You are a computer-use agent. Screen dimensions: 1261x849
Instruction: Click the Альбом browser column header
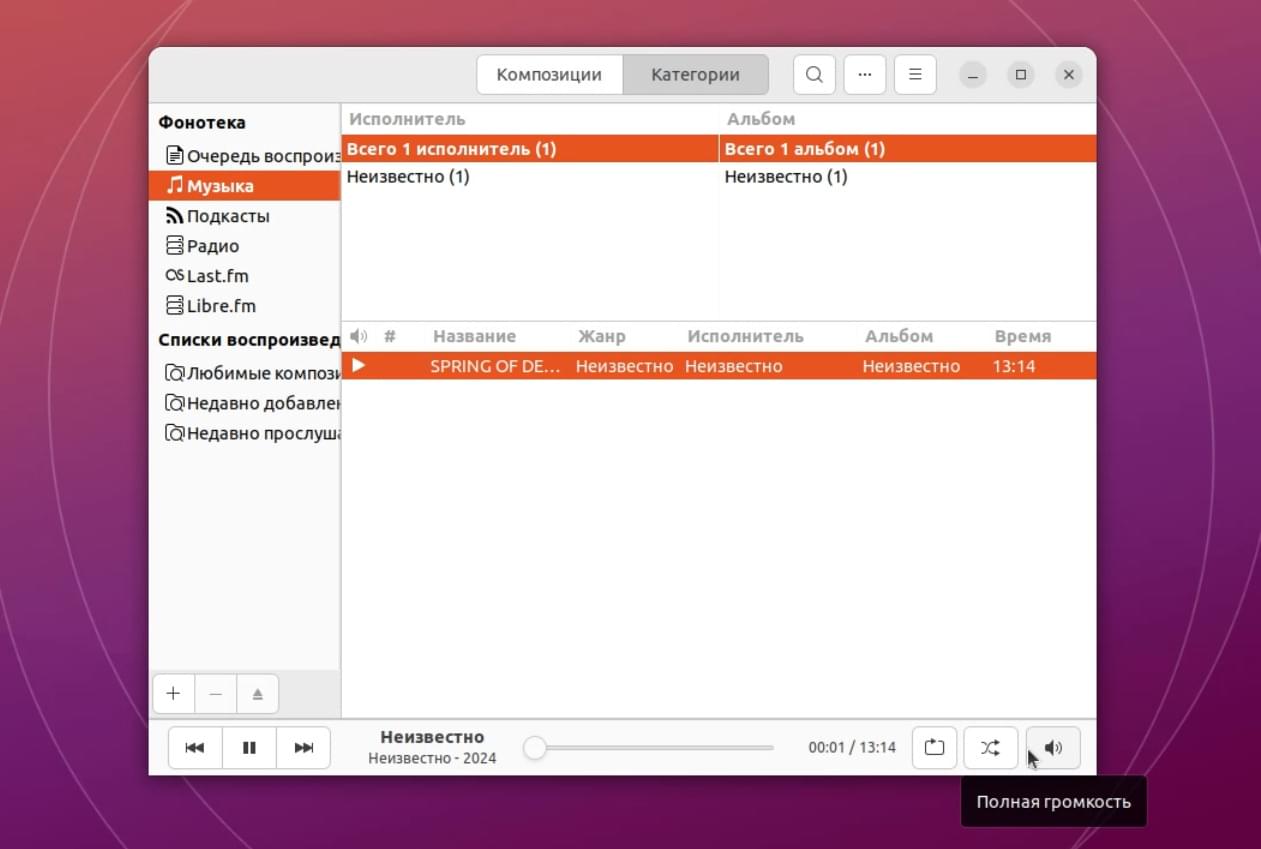[x=761, y=119]
